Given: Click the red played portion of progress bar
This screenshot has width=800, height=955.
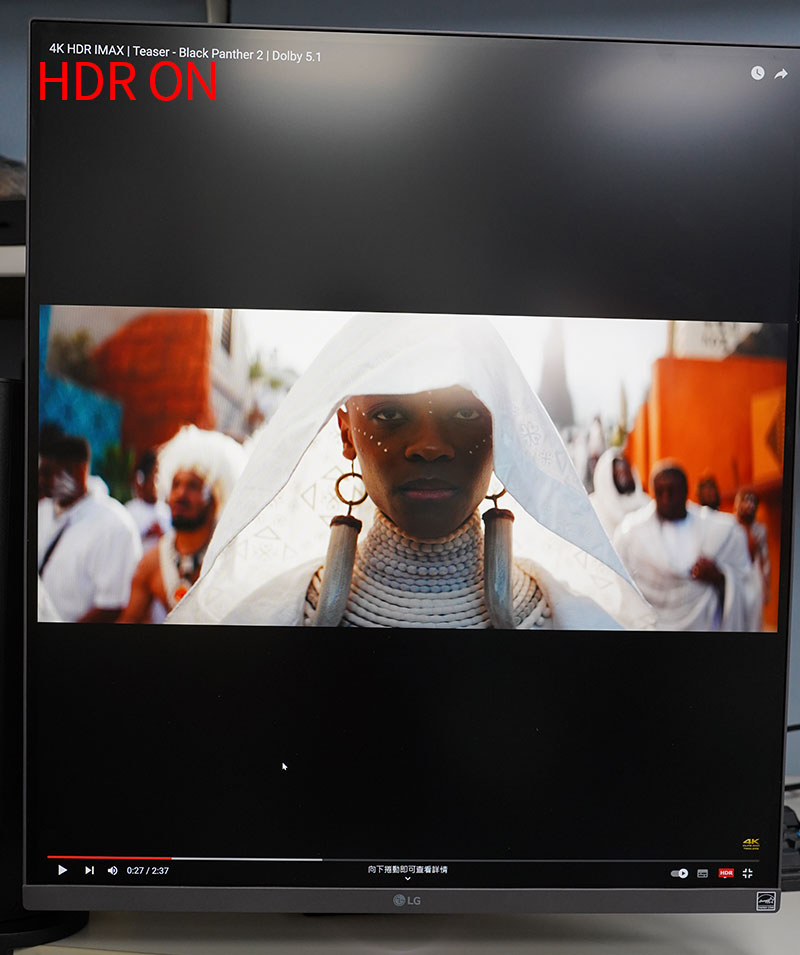Looking at the screenshot, I should coord(108,858).
